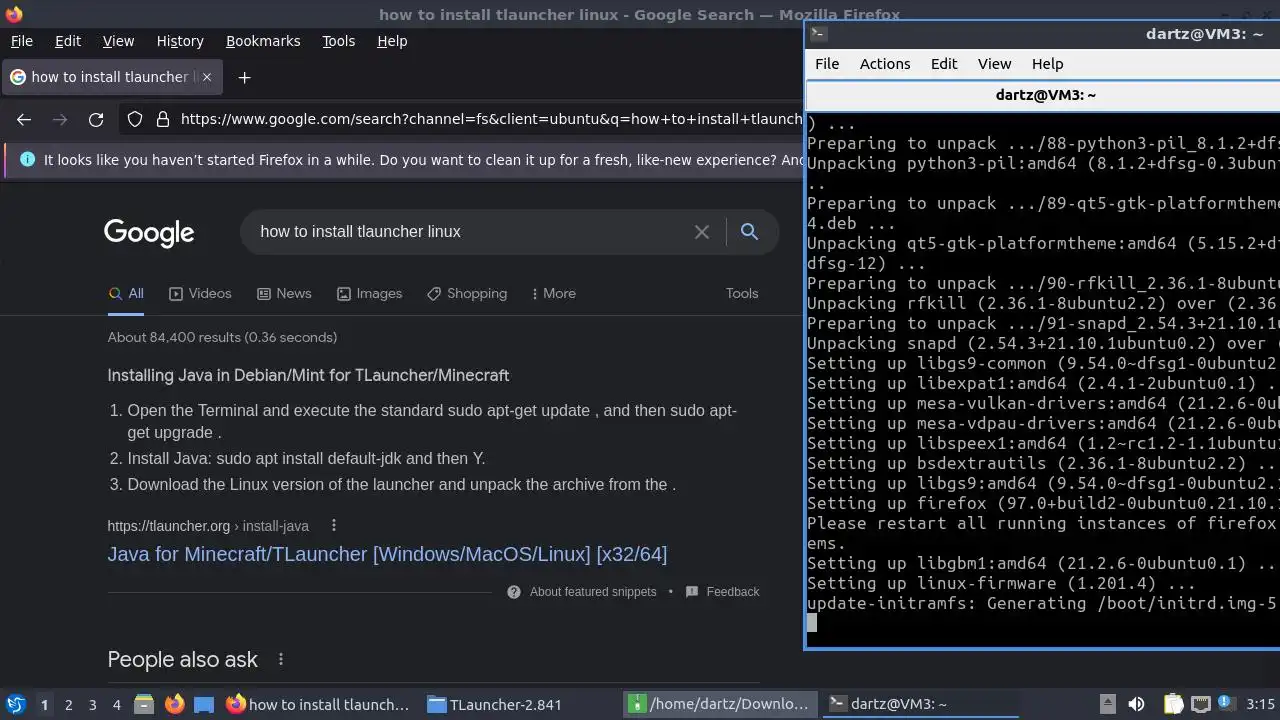
Task: Click the Google search magnifier button
Action: pyautogui.click(x=749, y=232)
